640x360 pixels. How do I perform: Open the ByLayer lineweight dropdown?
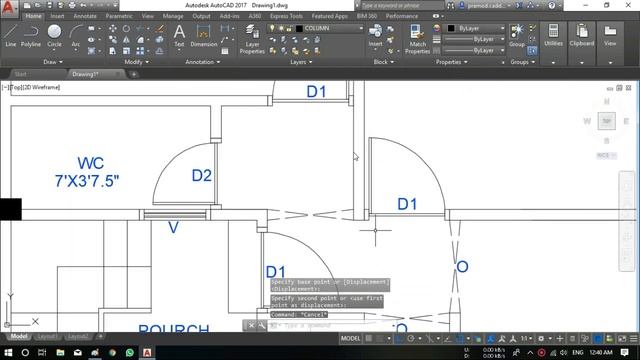[x=474, y=39]
